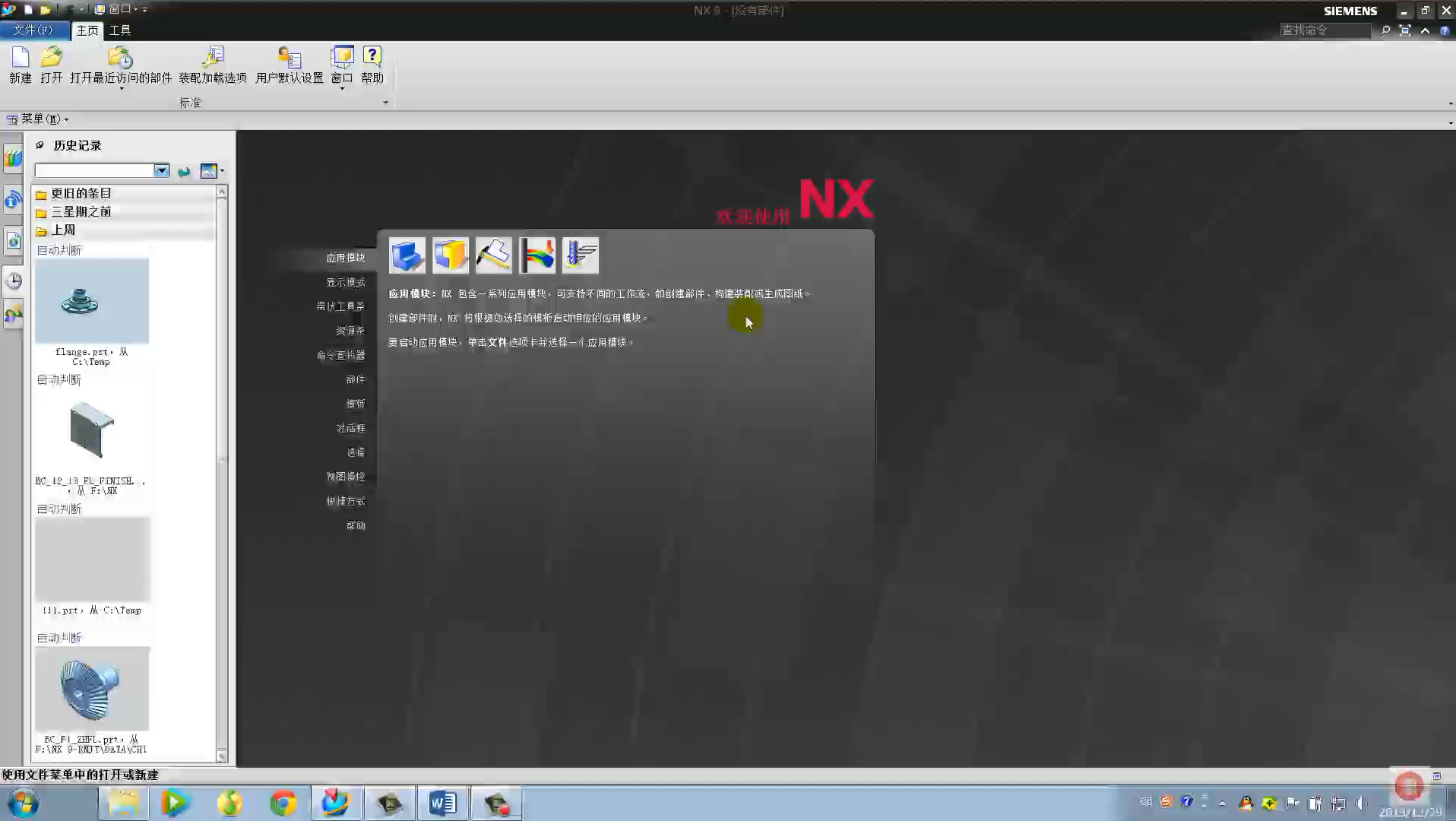Switch to the 工具 ribbon tab

point(120,30)
